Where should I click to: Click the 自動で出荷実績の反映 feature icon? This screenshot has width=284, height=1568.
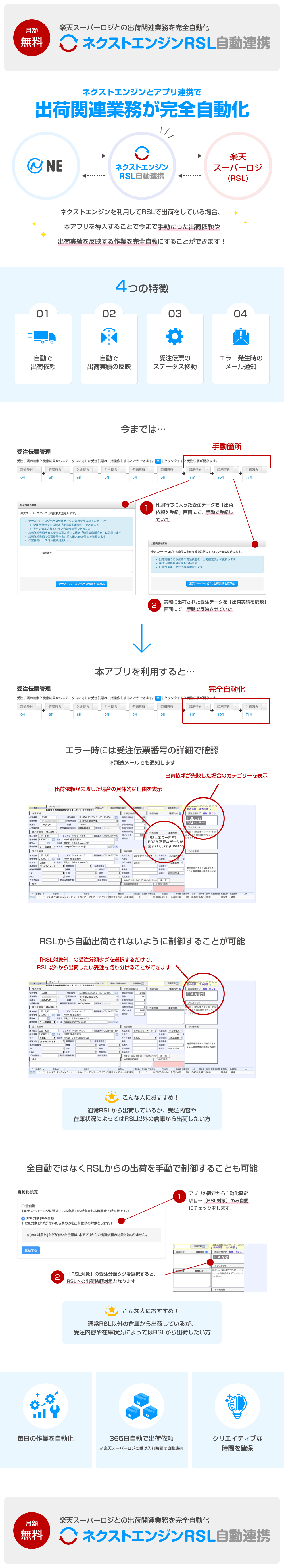pyautogui.click(x=108, y=336)
